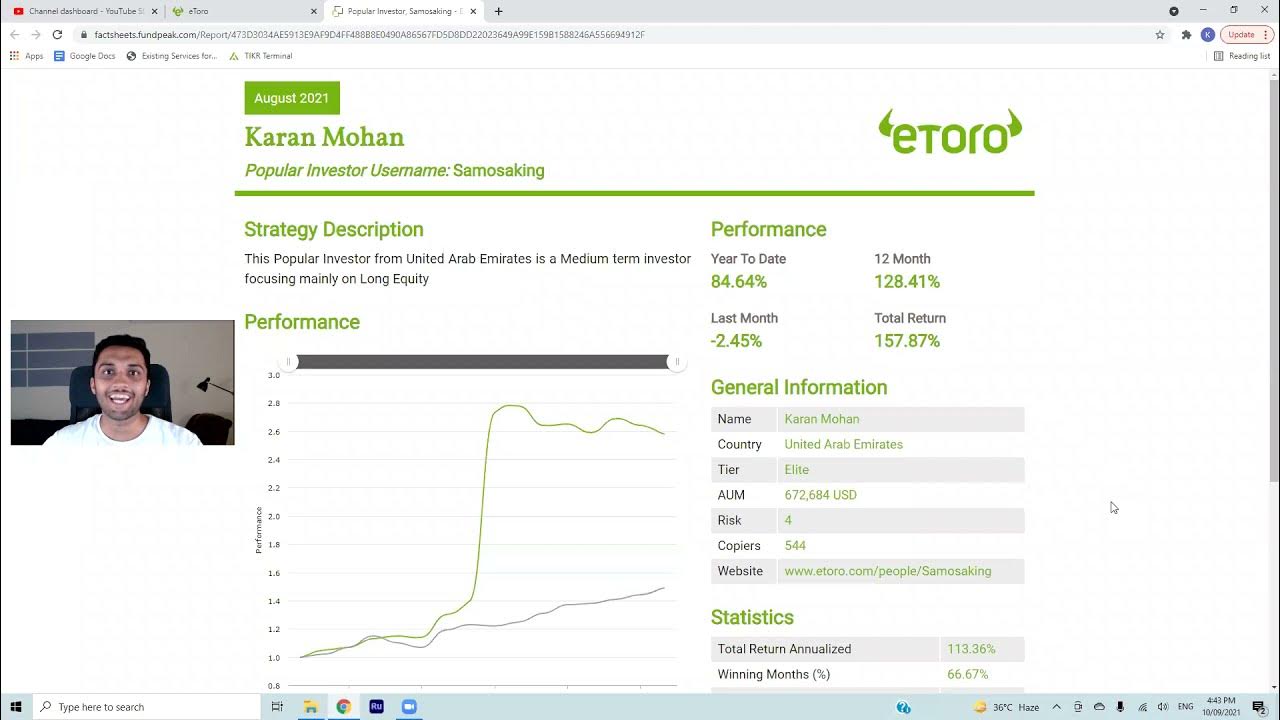Click the browser forward arrow

[x=36, y=34]
